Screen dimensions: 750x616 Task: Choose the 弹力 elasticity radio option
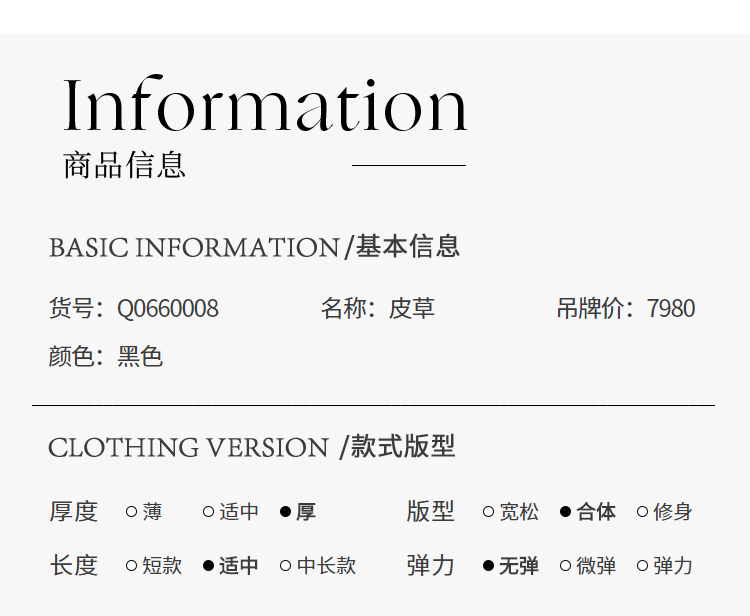point(664,566)
